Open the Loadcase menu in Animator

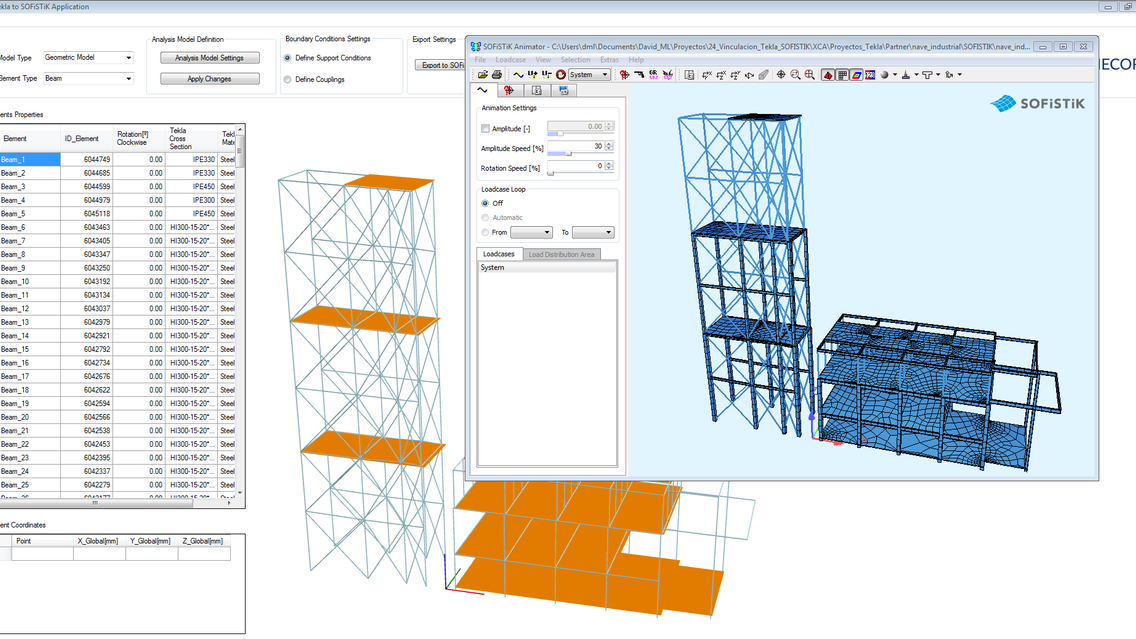(x=511, y=59)
